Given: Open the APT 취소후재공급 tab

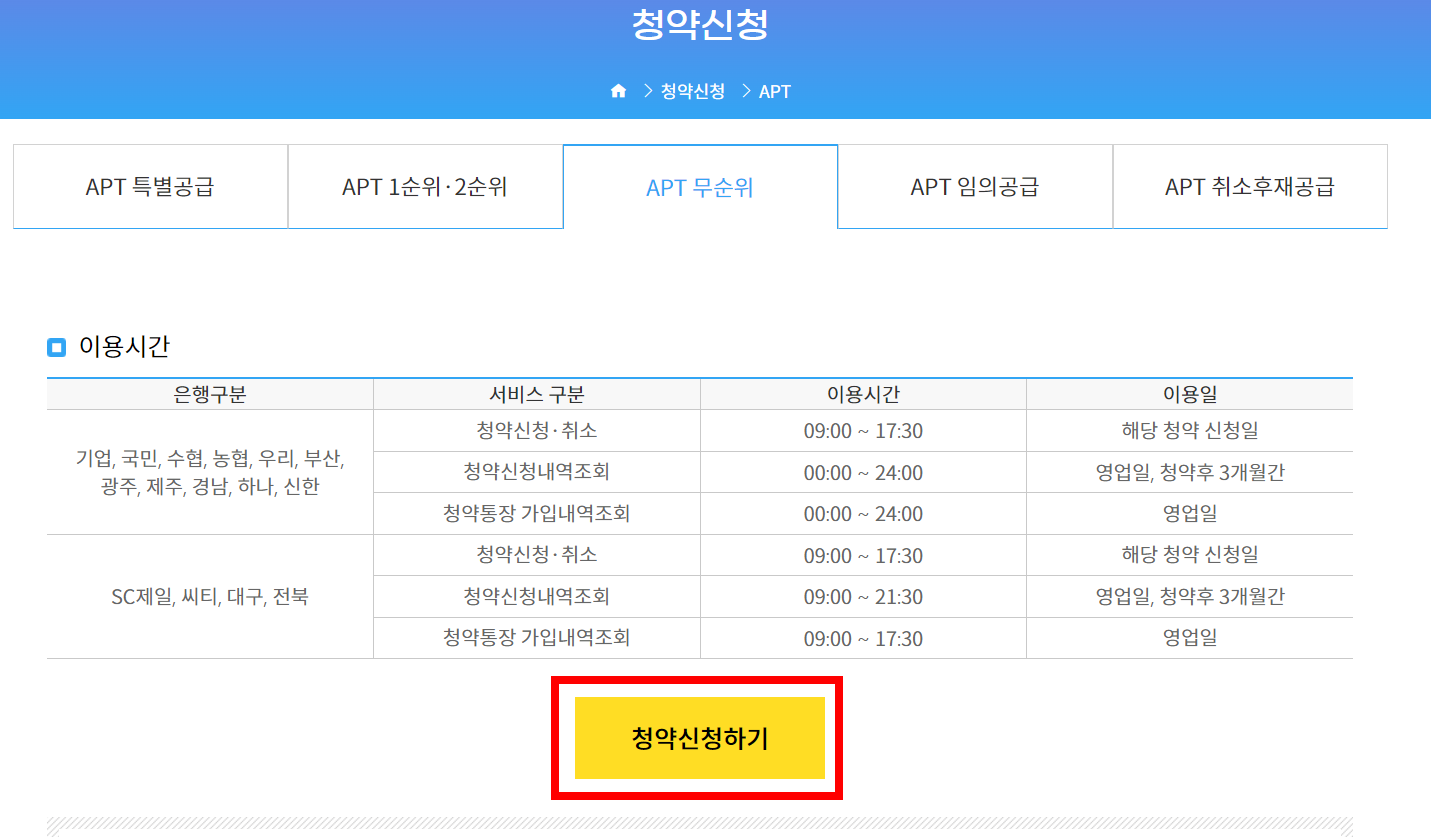Looking at the screenshot, I should point(1249,186).
